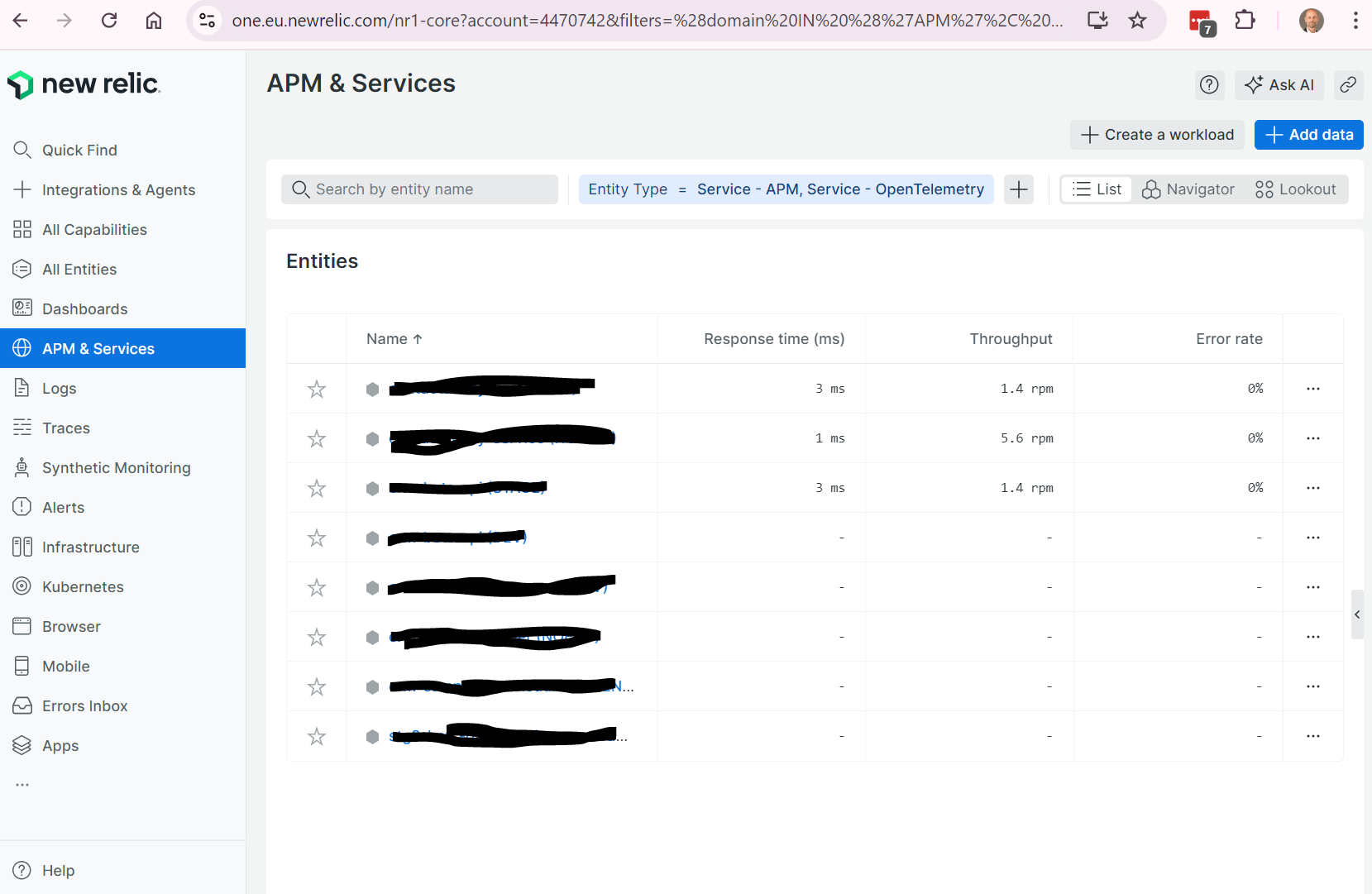Open Chrome's three-dot menu
The width and height of the screenshot is (1372, 894).
pos(1355,20)
